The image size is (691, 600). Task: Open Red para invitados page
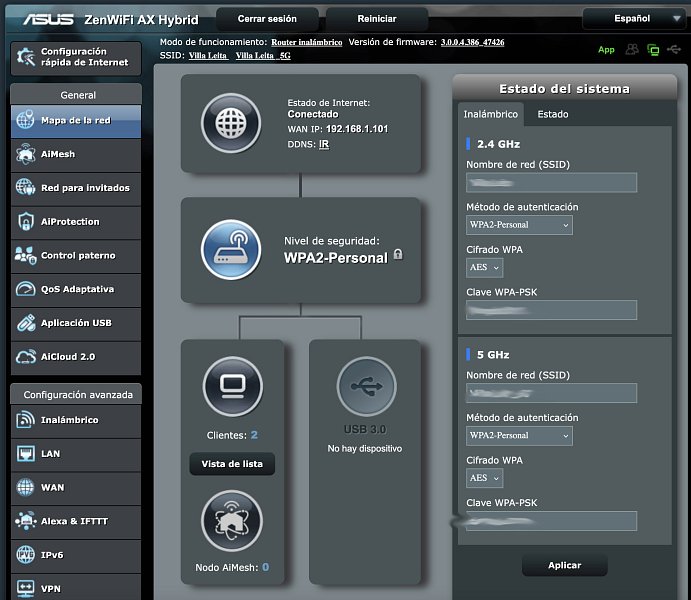click(76, 188)
